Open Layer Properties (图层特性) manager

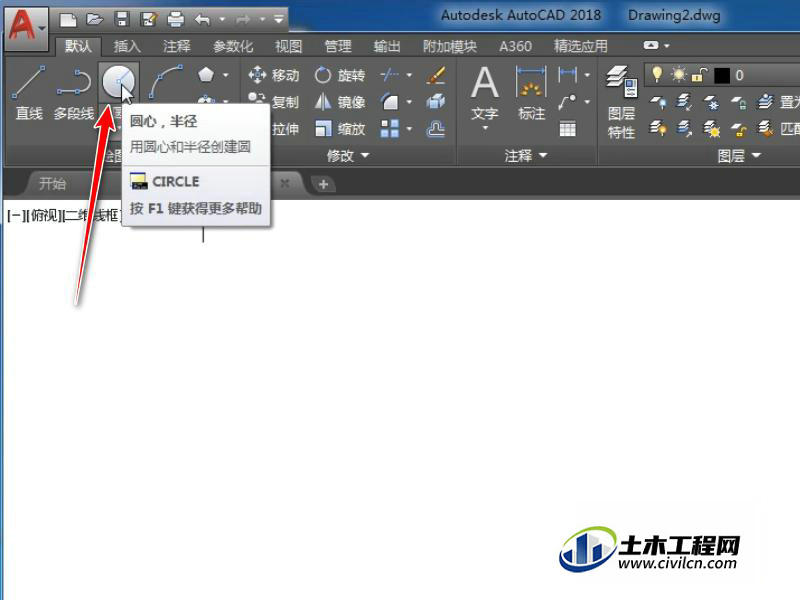pos(621,102)
